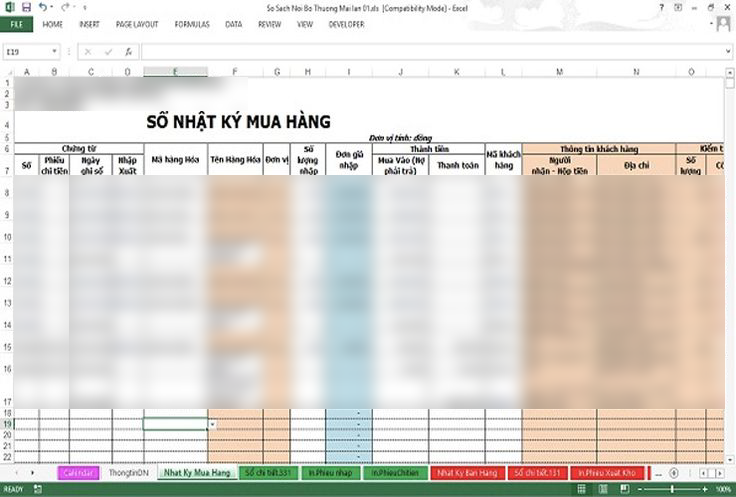This screenshot has width=736, height=497.
Task: Switch to the ThongtinDN sheet tab
Action: pos(129,473)
